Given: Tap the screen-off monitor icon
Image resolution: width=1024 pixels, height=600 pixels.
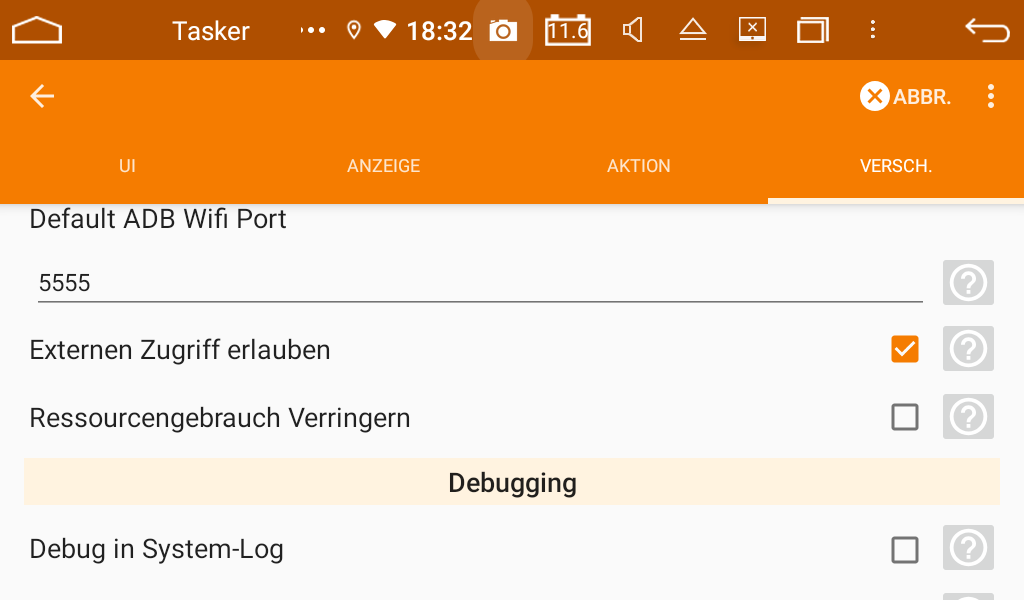Looking at the screenshot, I should tap(752, 29).
